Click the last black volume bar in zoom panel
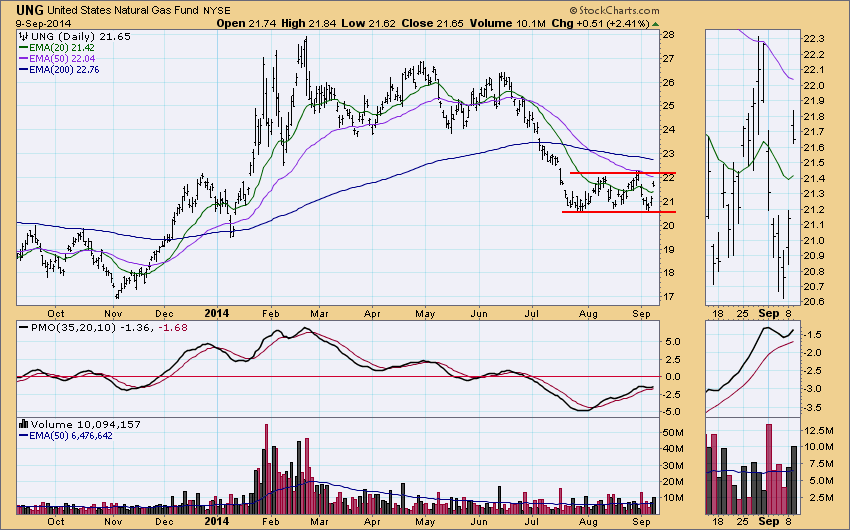 (x=794, y=480)
